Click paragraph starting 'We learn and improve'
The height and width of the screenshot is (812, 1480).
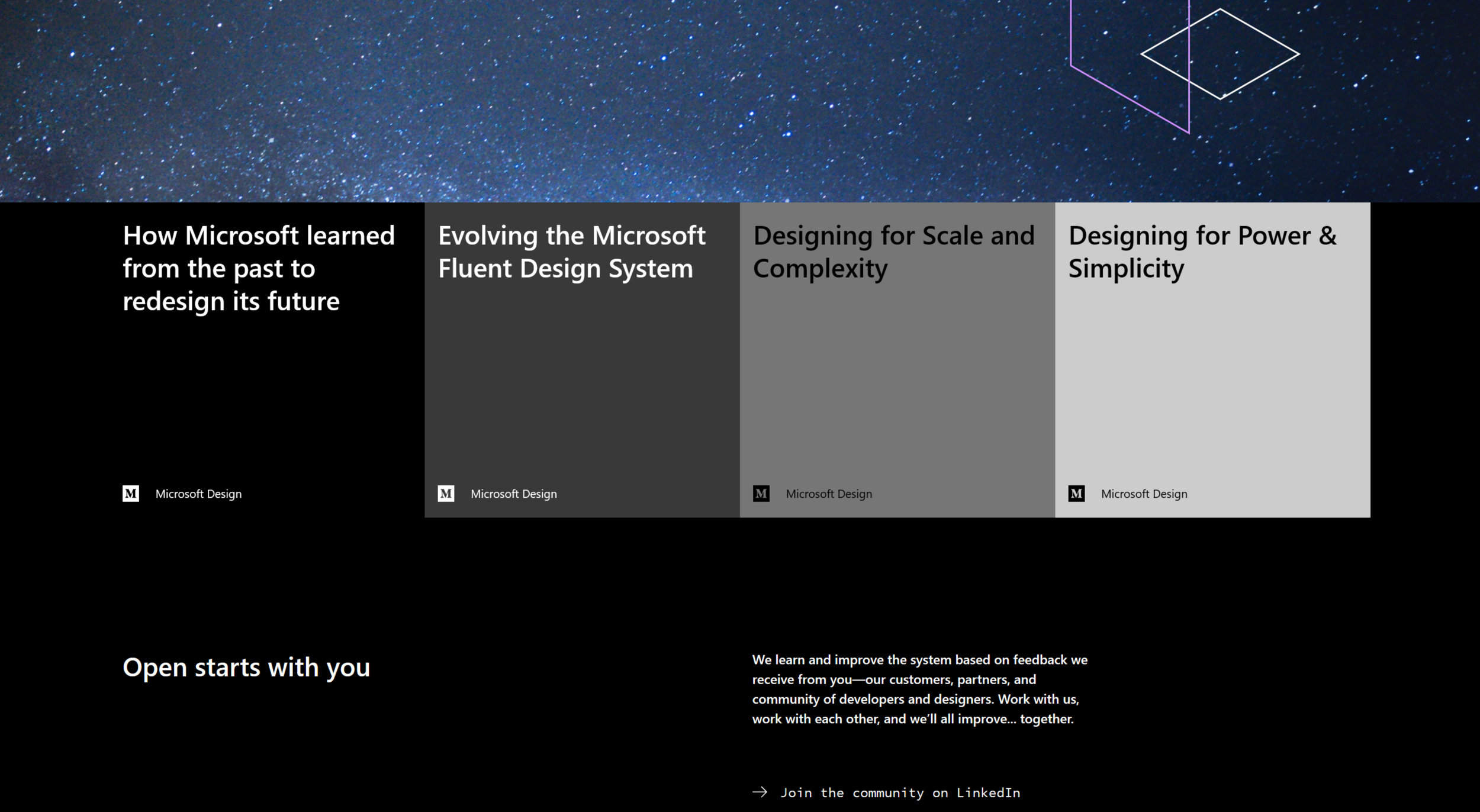[920, 689]
